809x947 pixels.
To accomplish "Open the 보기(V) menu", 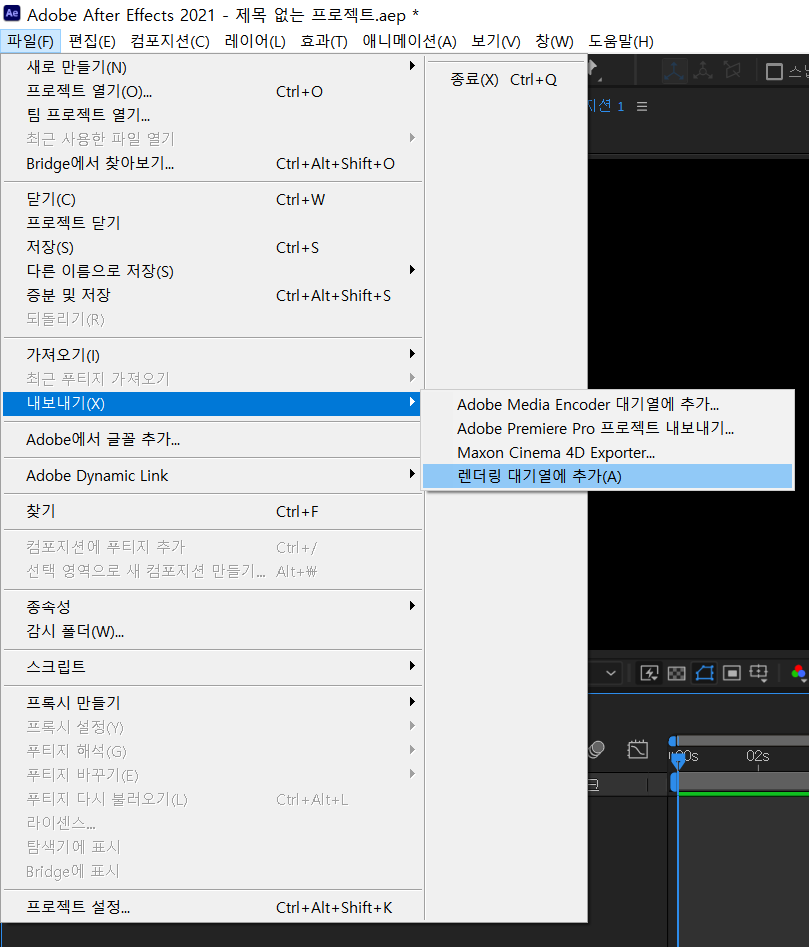I will coord(496,41).
